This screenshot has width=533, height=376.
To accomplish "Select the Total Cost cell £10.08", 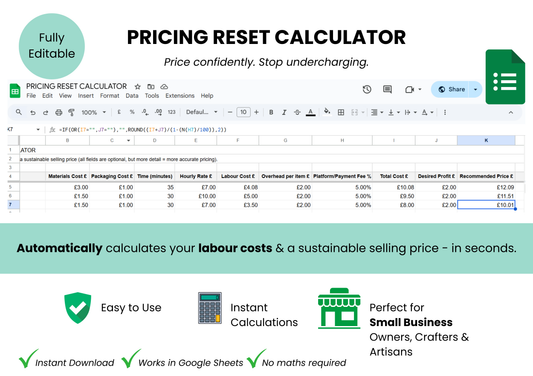I will (x=394, y=187).
